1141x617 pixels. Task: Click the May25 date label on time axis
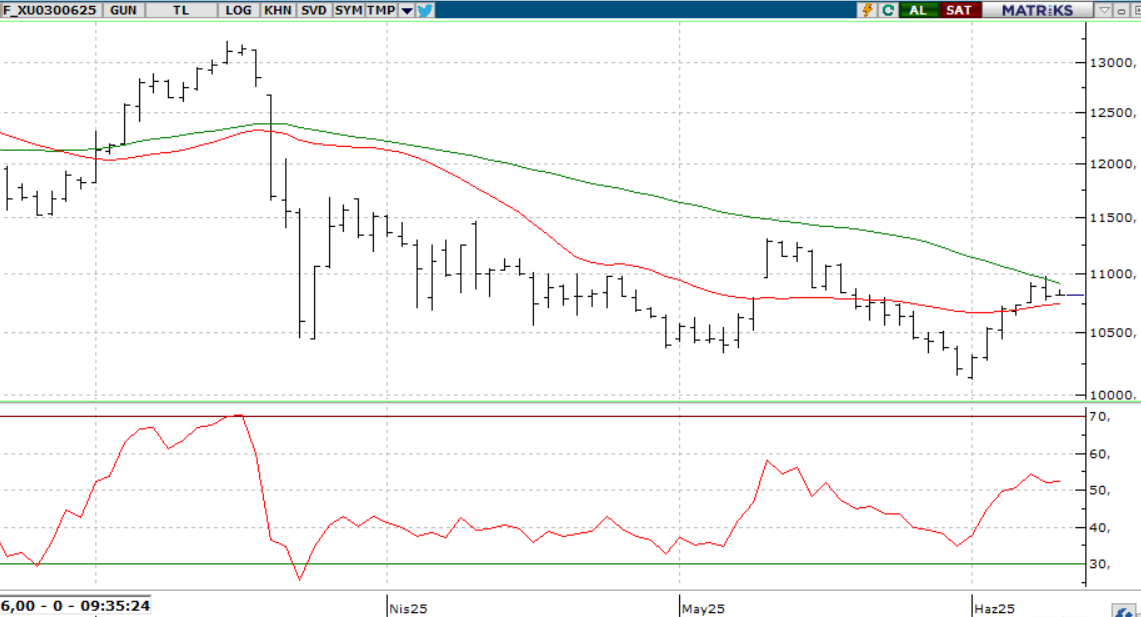[x=704, y=608]
